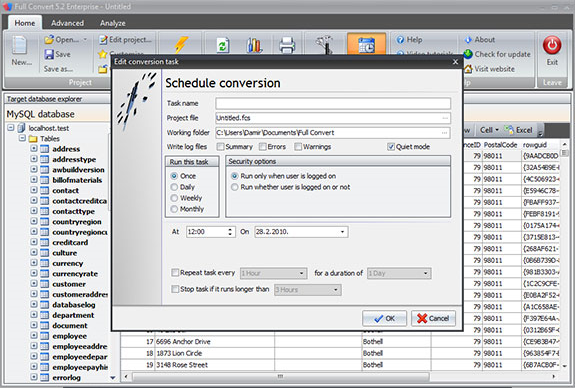Select Run only when user is logged on
The height and width of the screenshot is (388, 575).
234,176
